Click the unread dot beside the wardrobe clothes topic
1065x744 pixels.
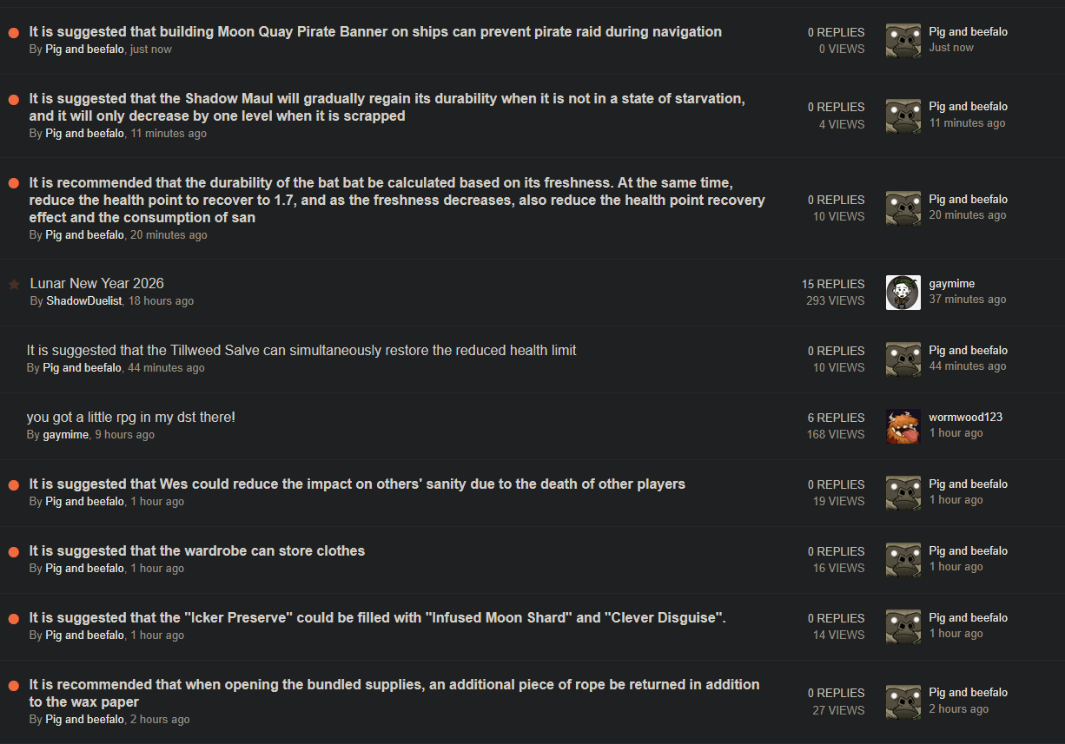pyautogui.click(x=14, y=552)
